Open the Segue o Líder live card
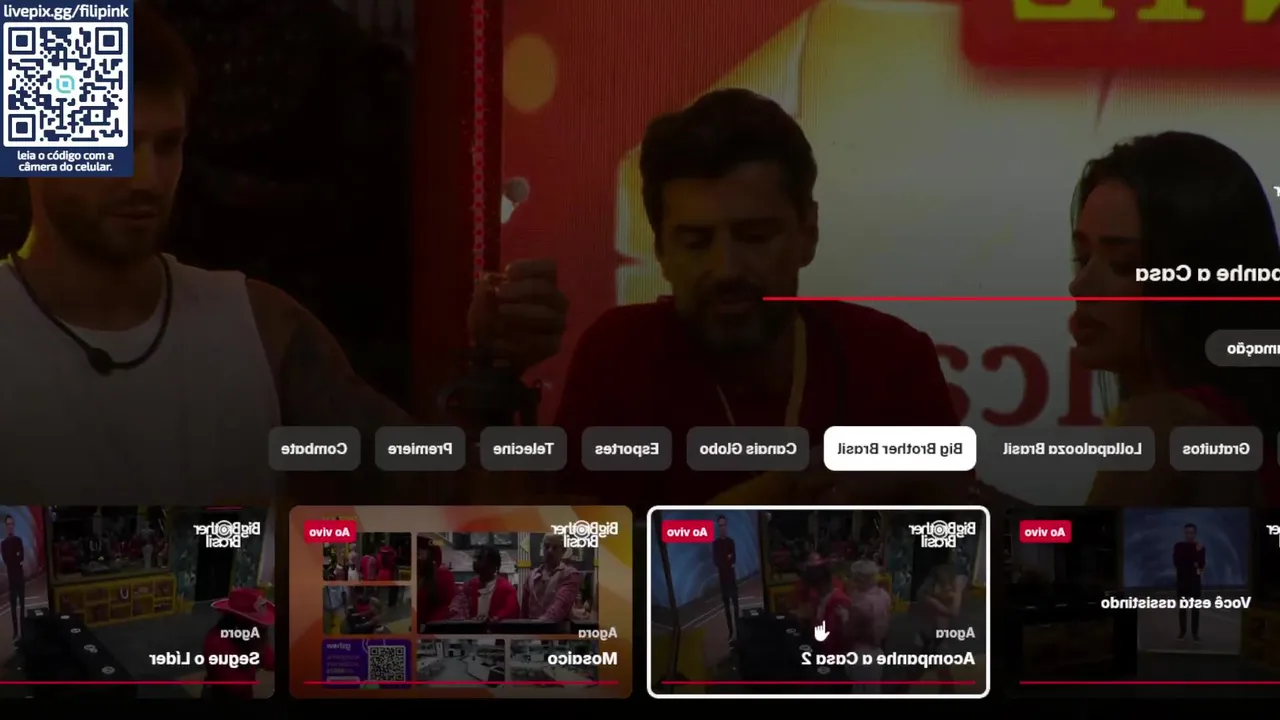This screenshot has height=720, width=1280. [137, 601]
